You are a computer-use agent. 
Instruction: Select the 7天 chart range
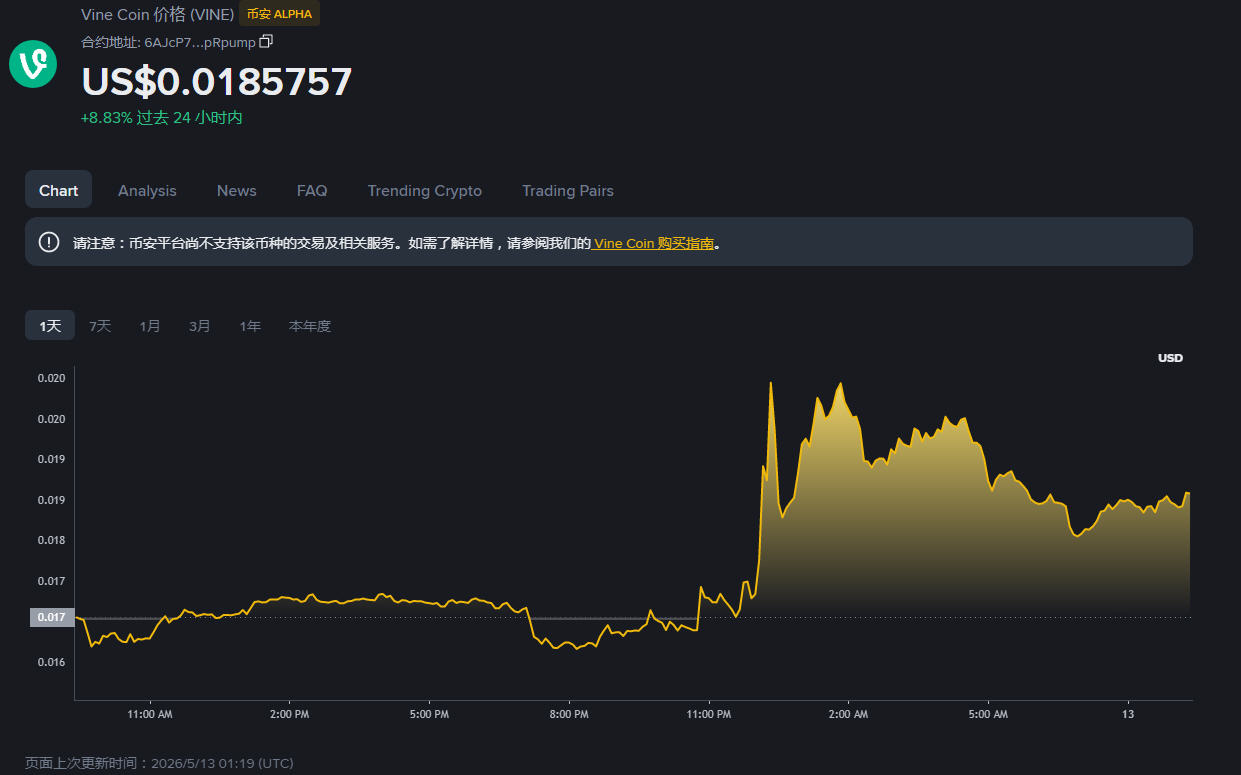tap(100, 326)
